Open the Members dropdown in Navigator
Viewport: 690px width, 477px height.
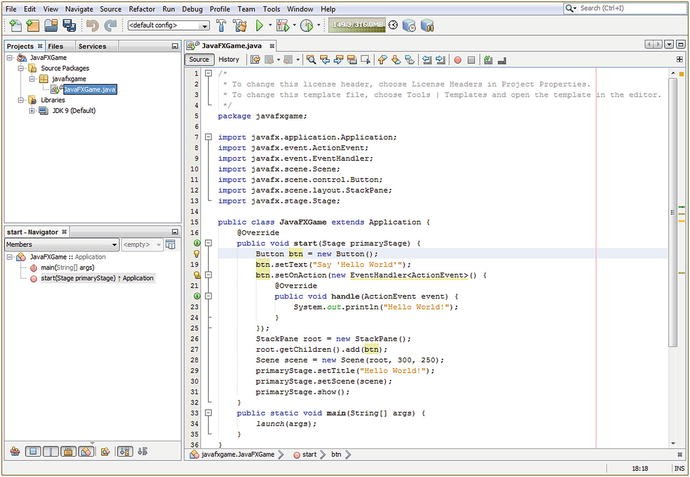pyautogui.click(x=60, y=244)
